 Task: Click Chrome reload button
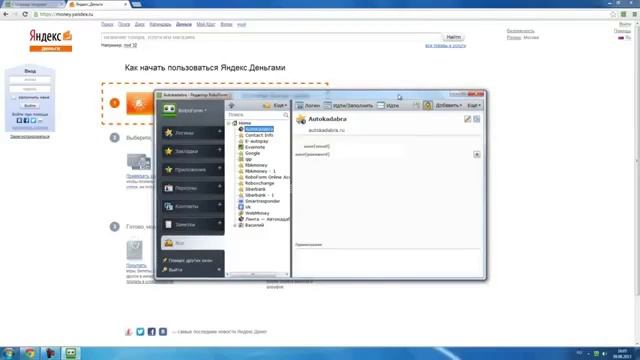pyautogui.click(x=25, y=14)
